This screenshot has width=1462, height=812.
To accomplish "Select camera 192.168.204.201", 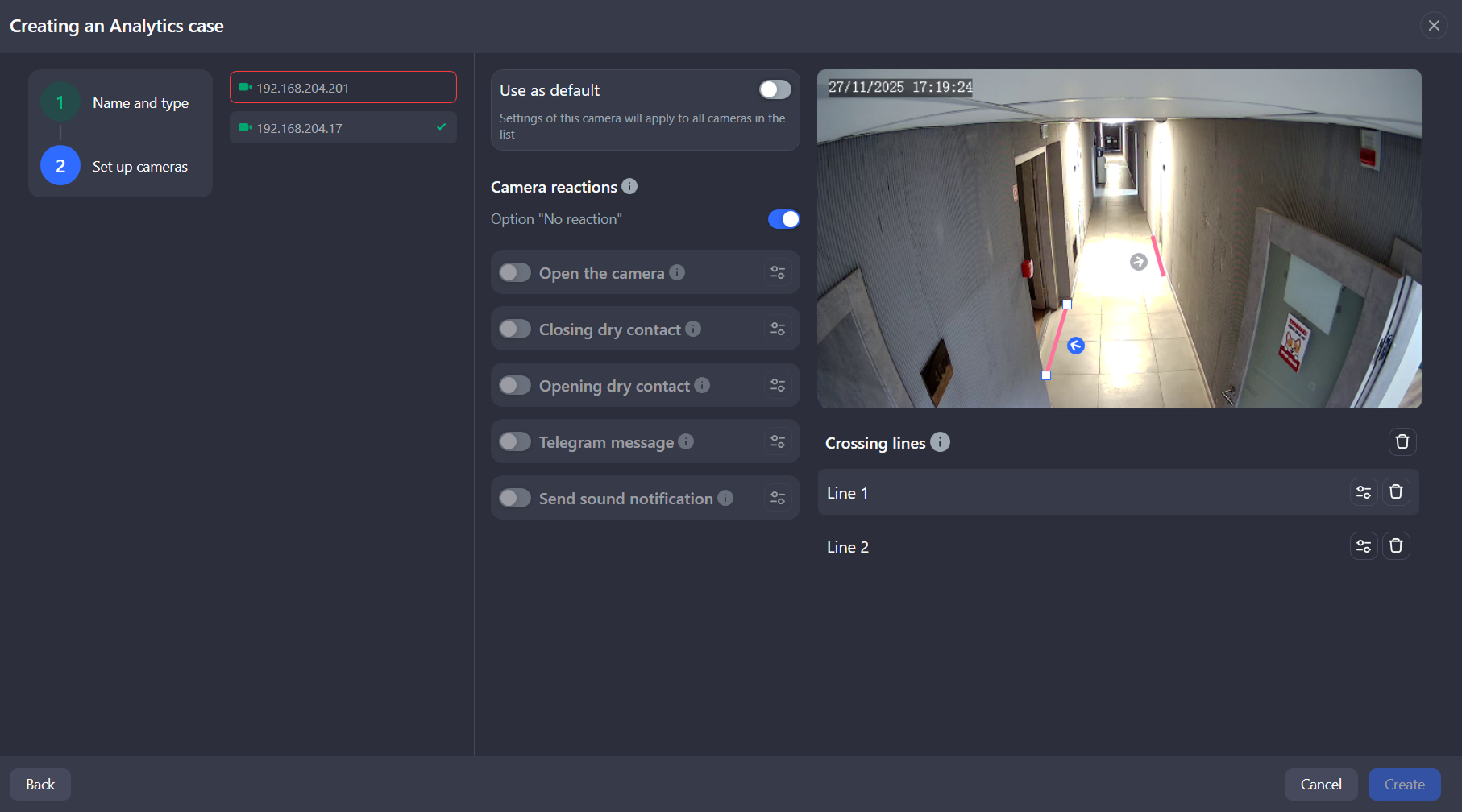I will click(343, 88).
